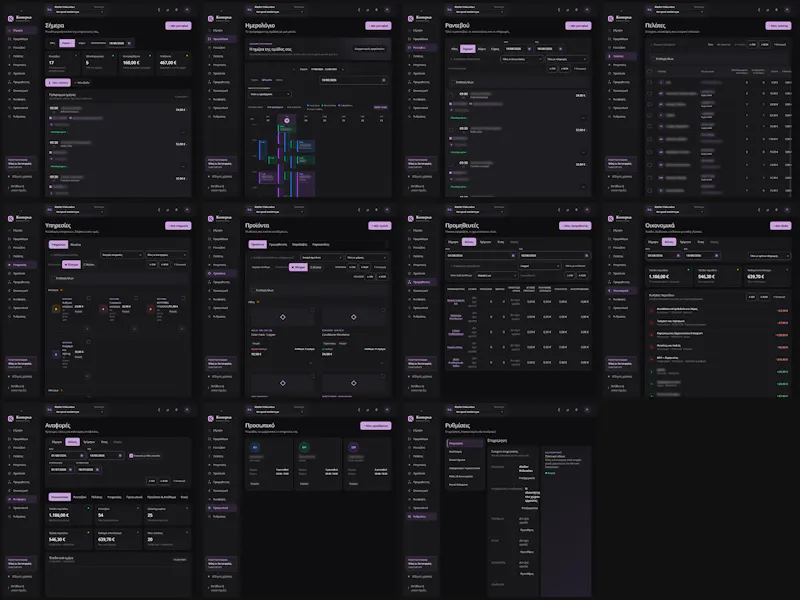Image resolution: width=800 pixels, height=600 pixels.
Task: In Προσωπικό screen, click Σήμερα sidebar icon
Action: (210, 430)
